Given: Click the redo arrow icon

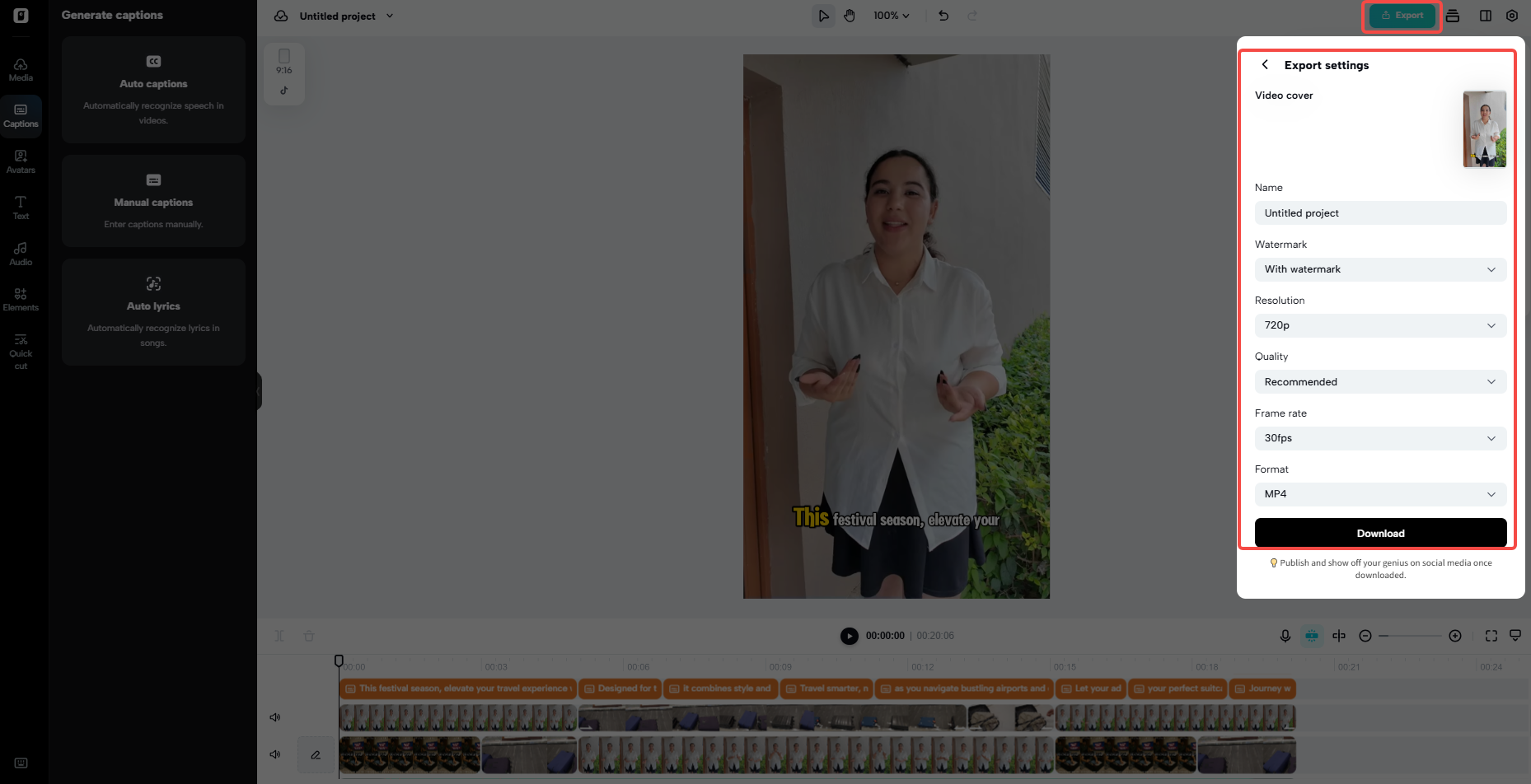Looking at the screenshot, I should click(972, 16).
